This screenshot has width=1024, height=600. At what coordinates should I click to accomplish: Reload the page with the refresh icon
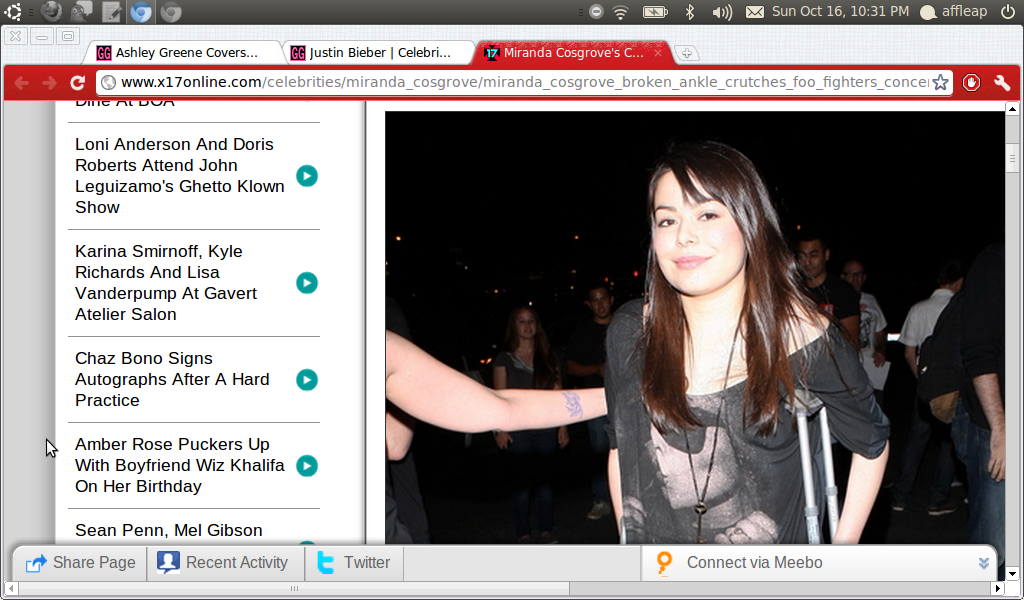pos(78,82)
